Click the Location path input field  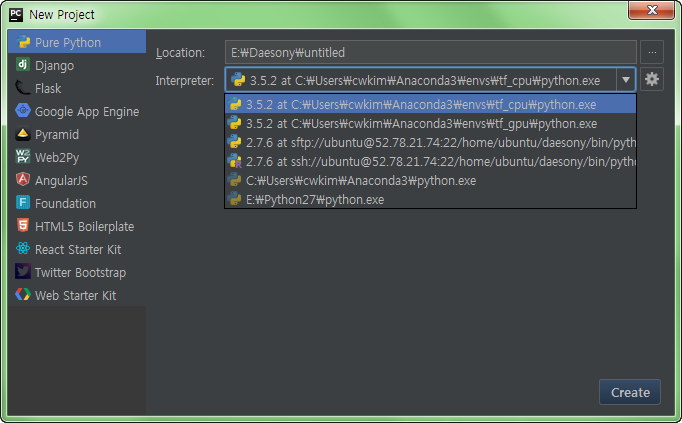[x=431, y=52]
